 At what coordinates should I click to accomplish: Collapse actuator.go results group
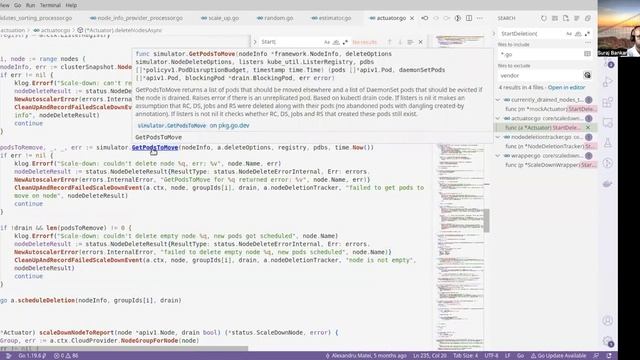click(x=498, y=118)
